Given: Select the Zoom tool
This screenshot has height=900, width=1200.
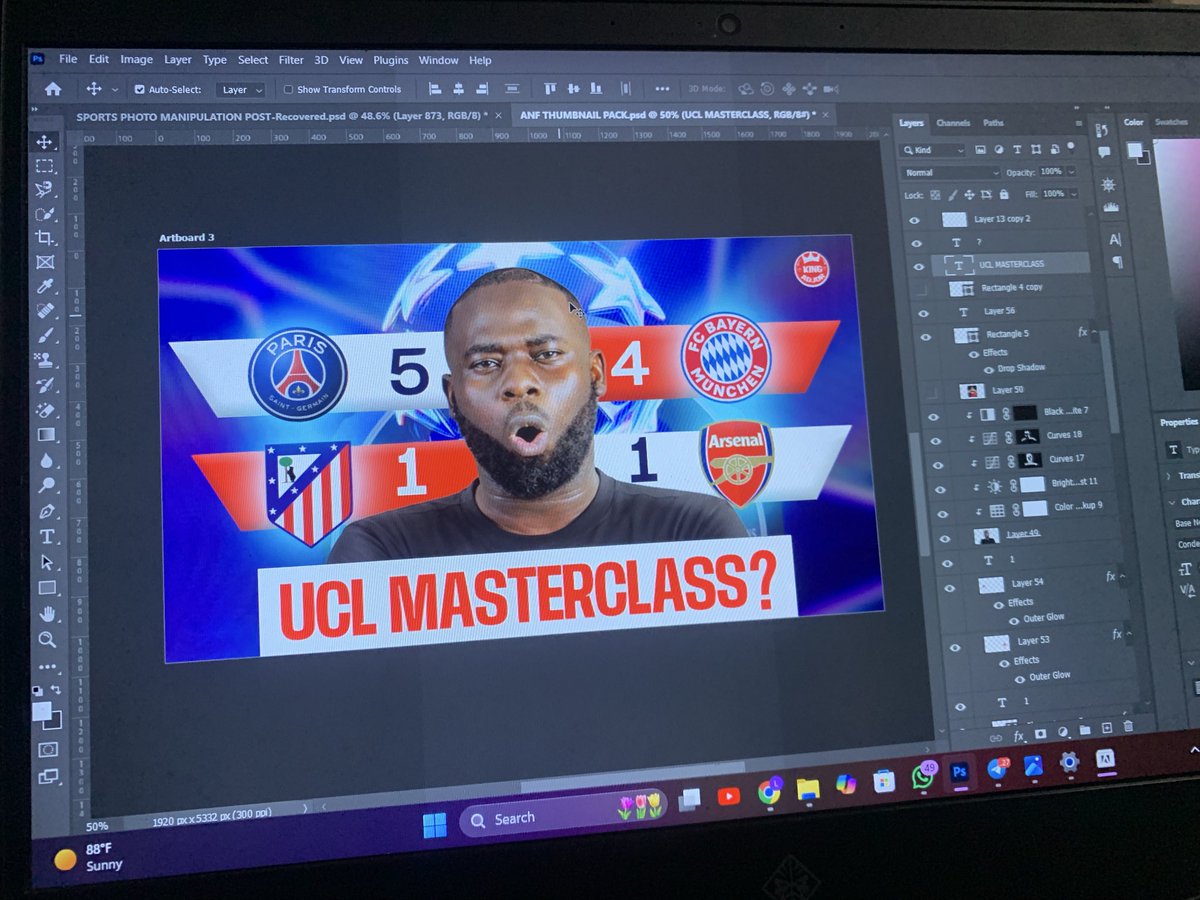Looking at the screenshot, I should coord(47,639).
